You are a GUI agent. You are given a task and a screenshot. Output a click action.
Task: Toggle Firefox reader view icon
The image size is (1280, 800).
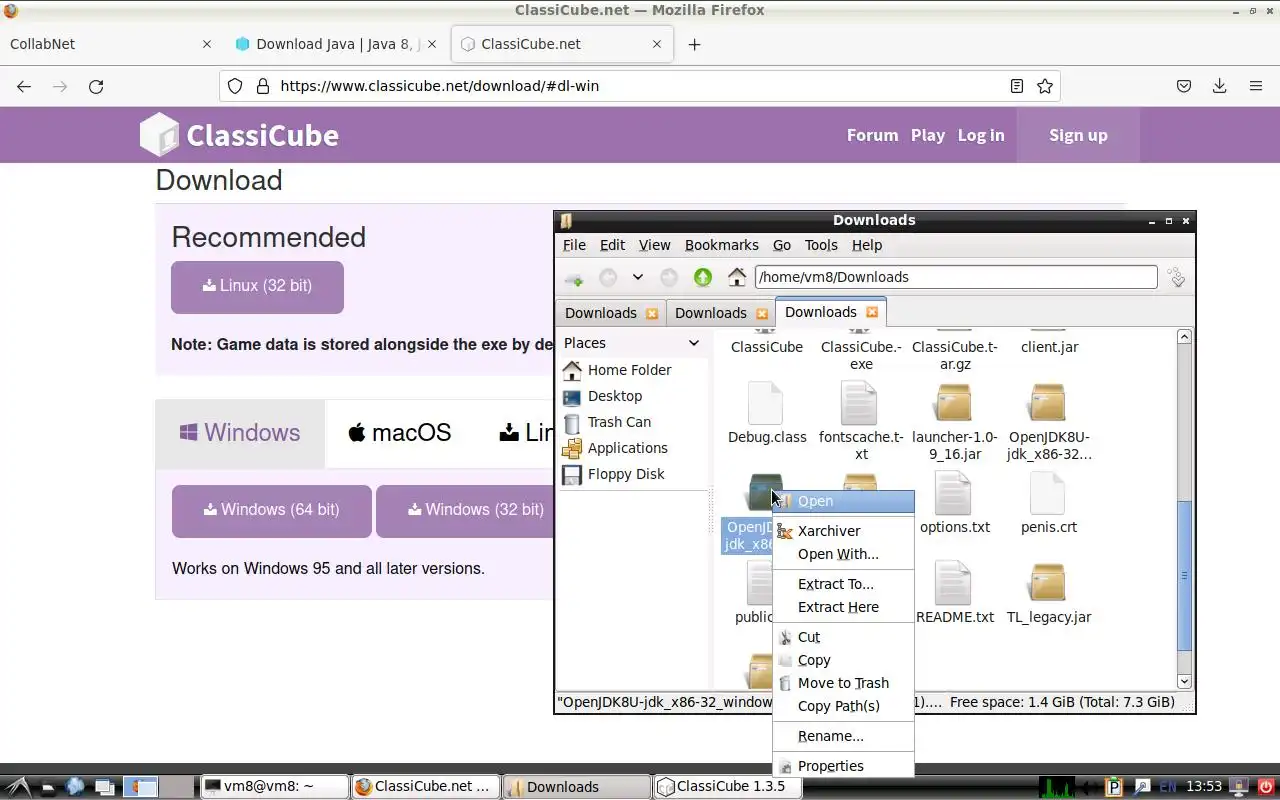1017,86
